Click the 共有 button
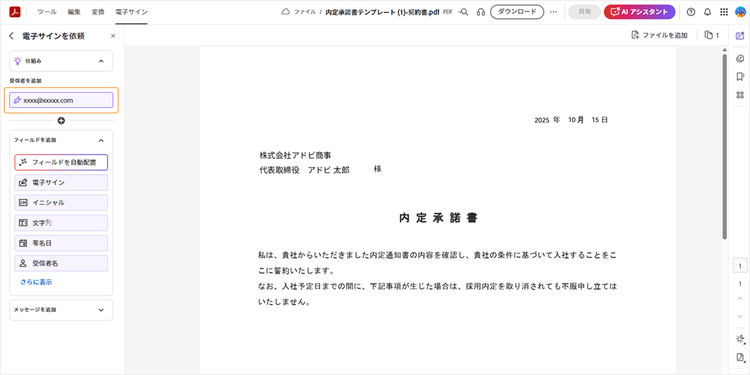This screenshot has height=375, width=750. [585, 12]
